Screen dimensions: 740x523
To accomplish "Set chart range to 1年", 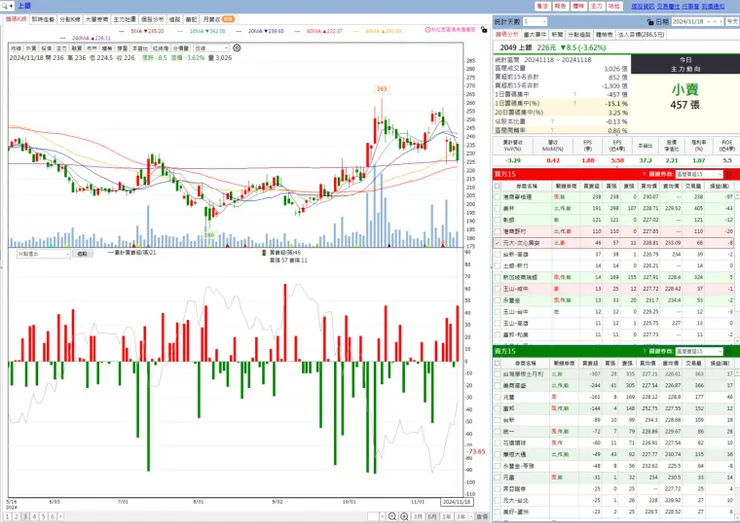I will click(x=446, y=517).
